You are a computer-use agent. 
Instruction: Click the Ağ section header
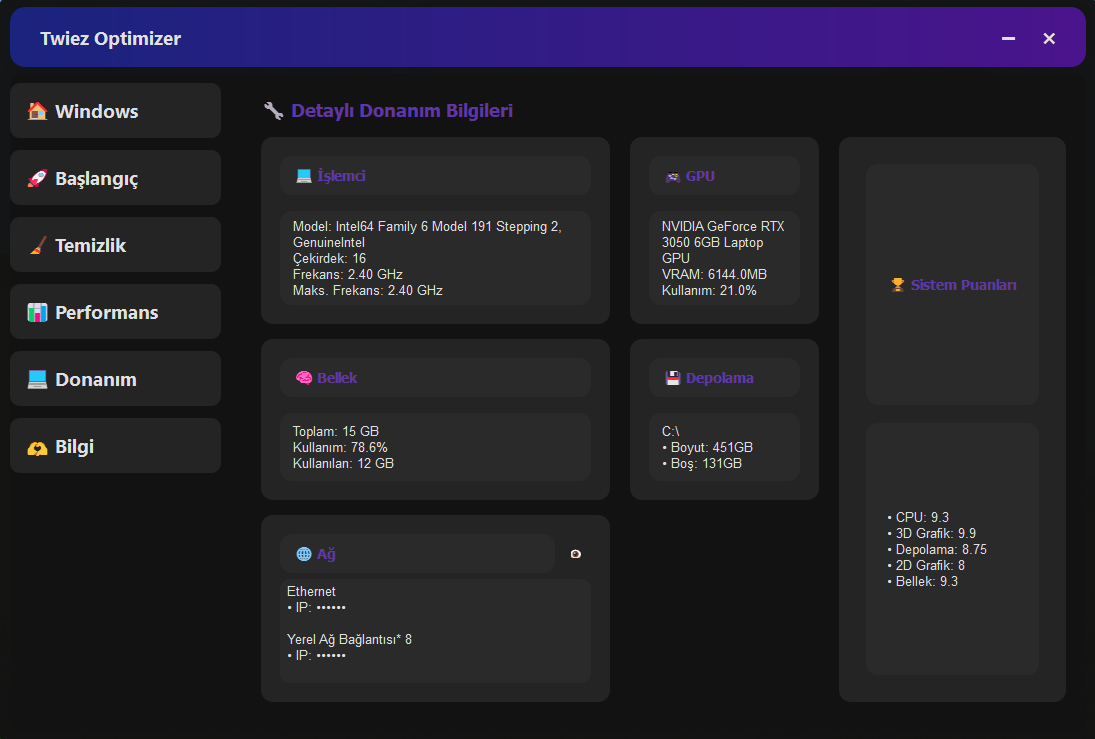coord(417,554)
